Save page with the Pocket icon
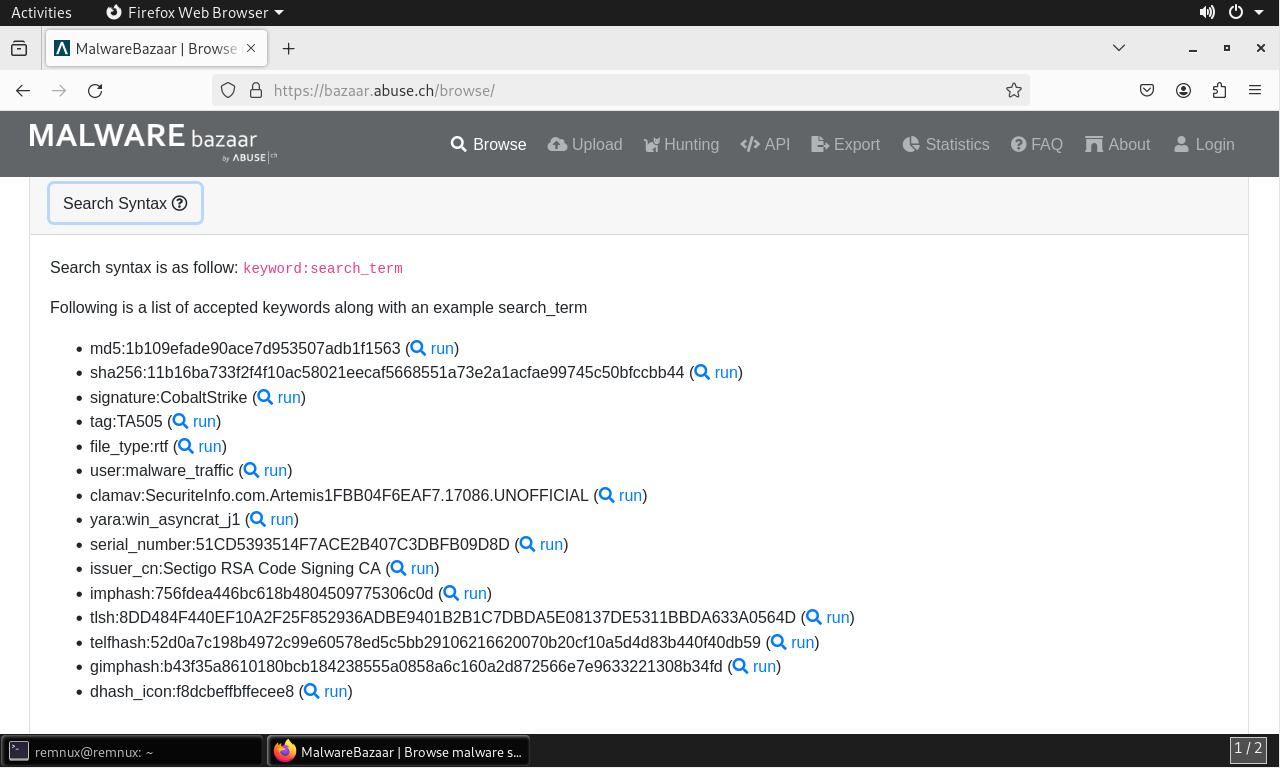Screen dimensions: 1281x768 pyautogui.click(x=1147, y=90)
